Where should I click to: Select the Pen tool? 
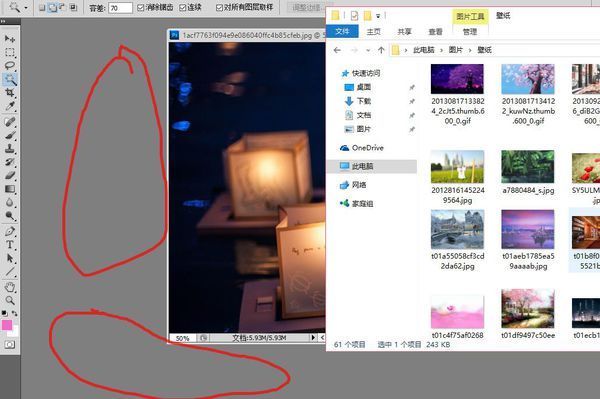point(10,231)
